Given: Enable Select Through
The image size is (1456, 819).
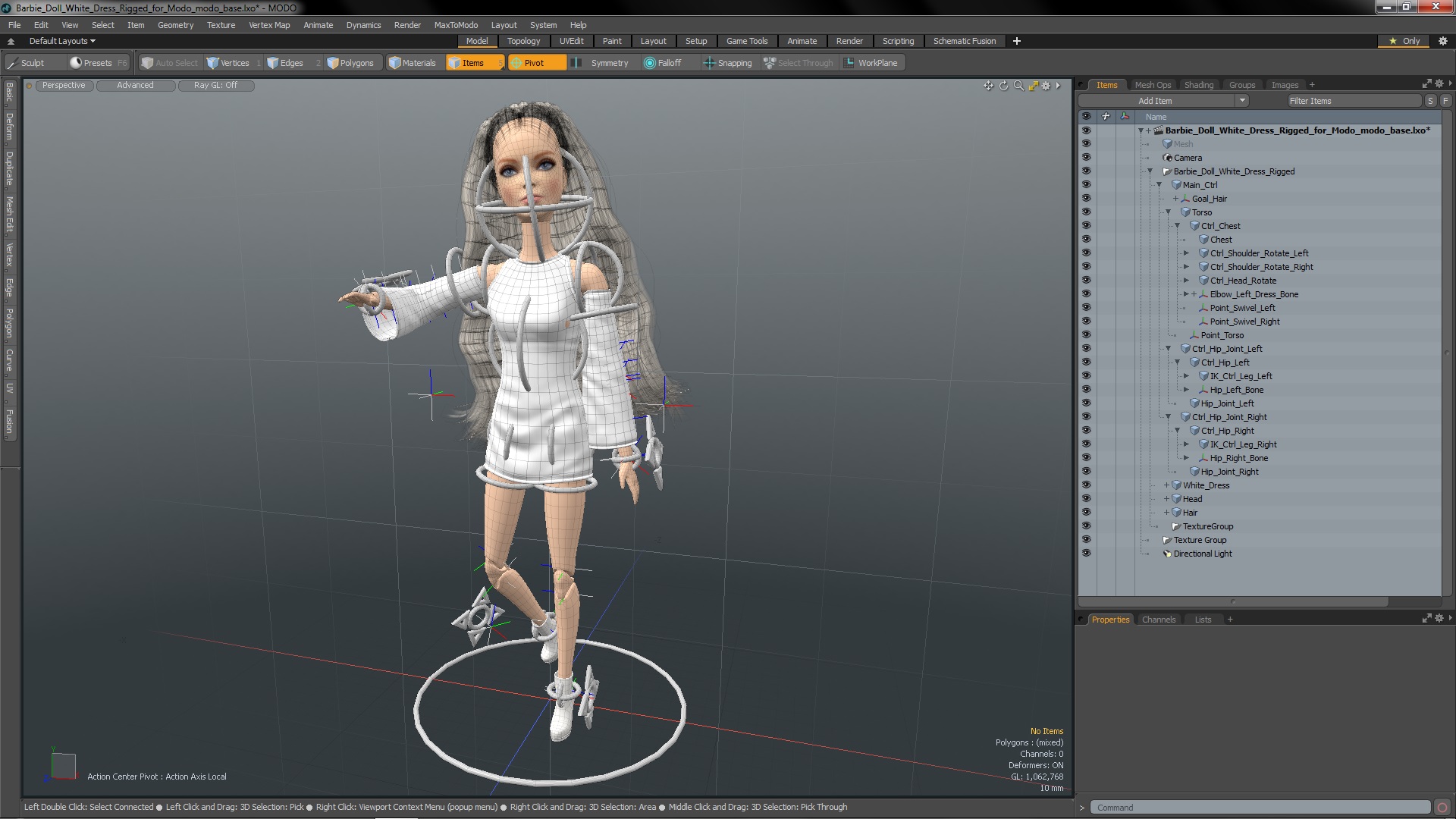Looking at the screenshot, I should point(799,63).
